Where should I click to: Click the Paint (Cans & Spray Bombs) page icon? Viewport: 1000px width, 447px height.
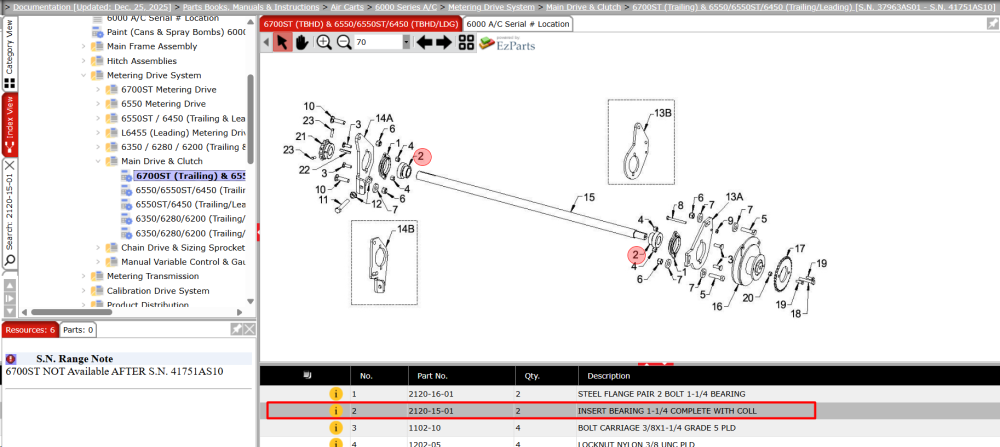tap(98, 32)
